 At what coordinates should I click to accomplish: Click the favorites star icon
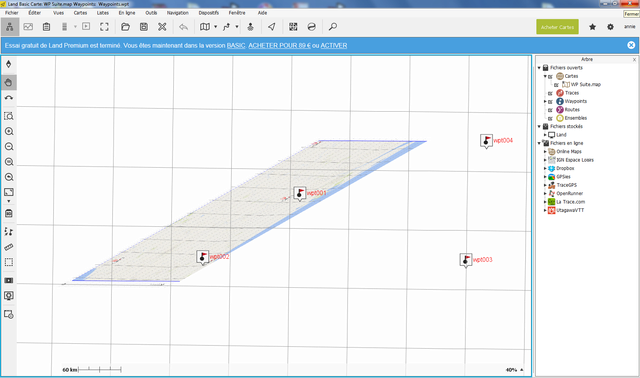coord(592,27)
